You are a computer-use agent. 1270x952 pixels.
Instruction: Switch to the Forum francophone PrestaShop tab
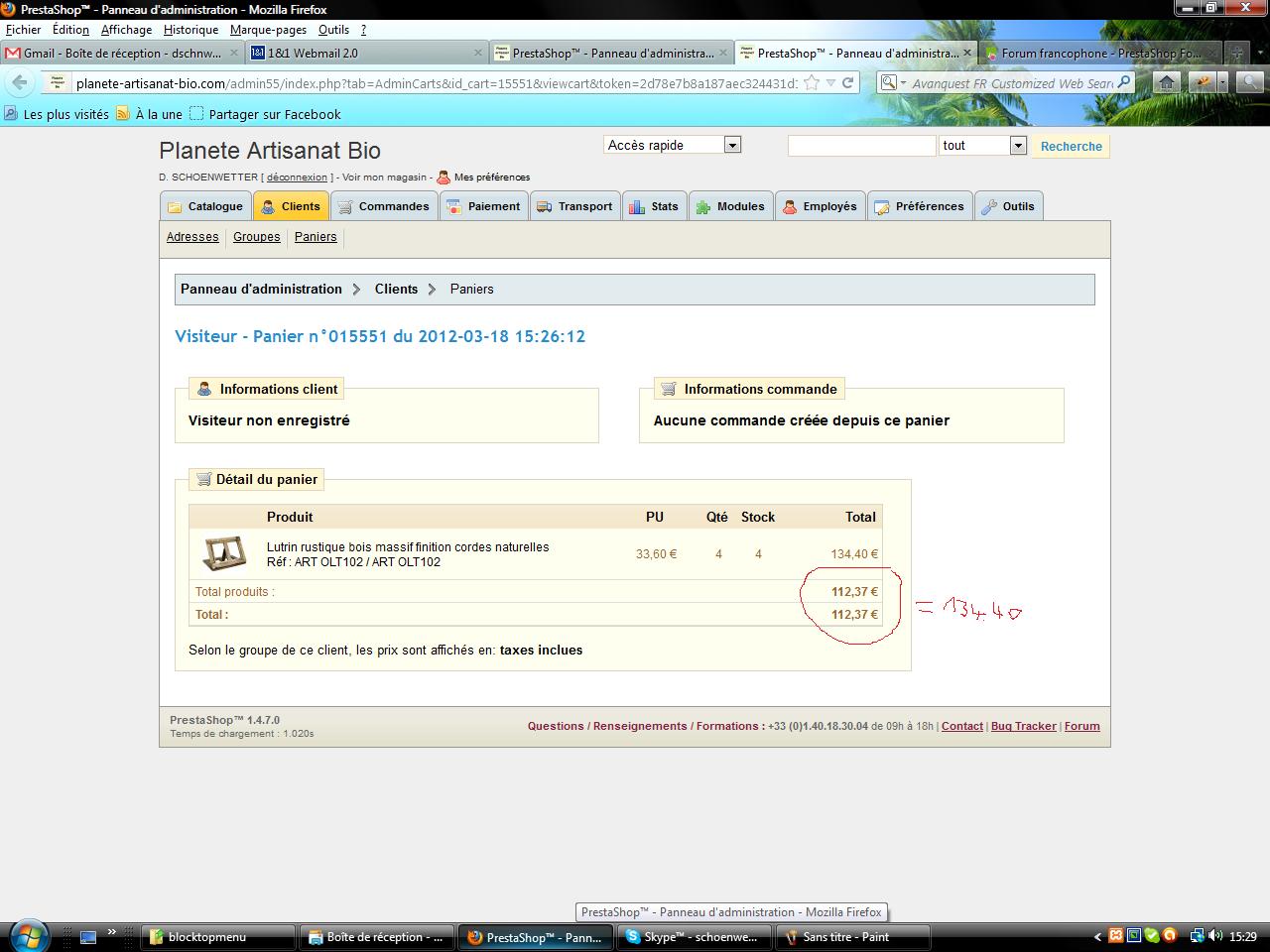point(1100,53)
